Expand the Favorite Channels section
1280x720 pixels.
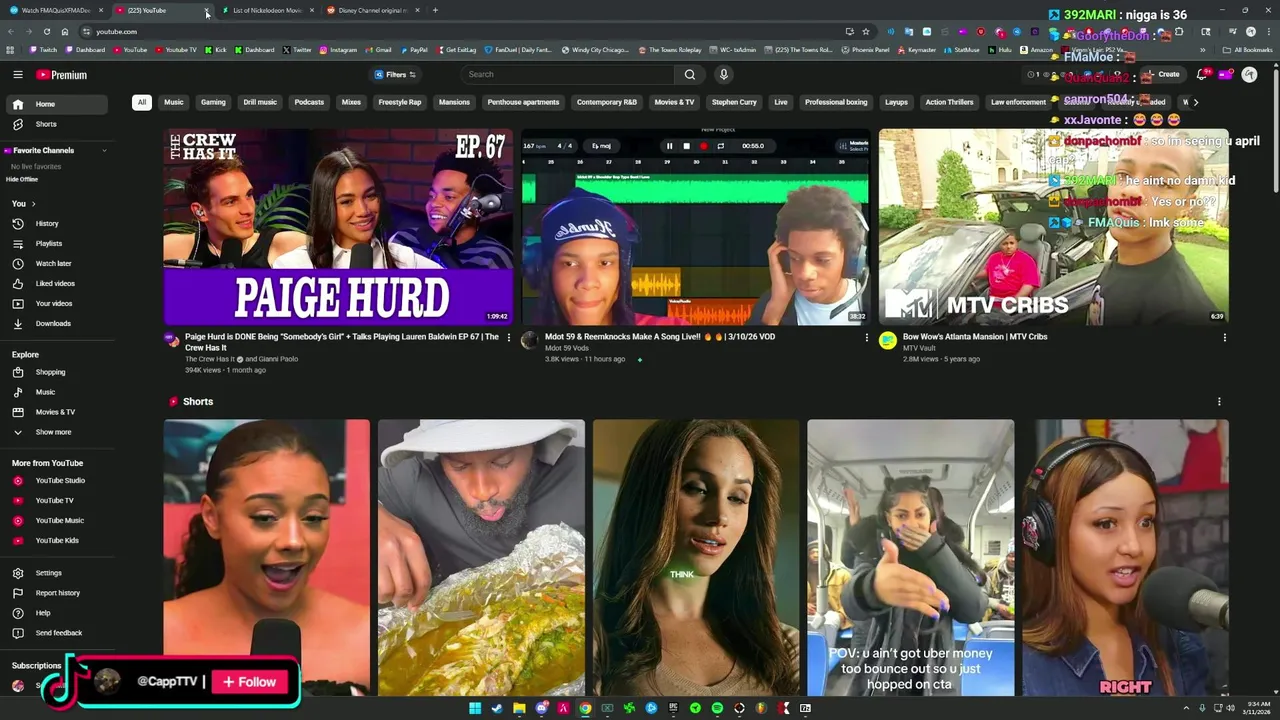(103, 151)
